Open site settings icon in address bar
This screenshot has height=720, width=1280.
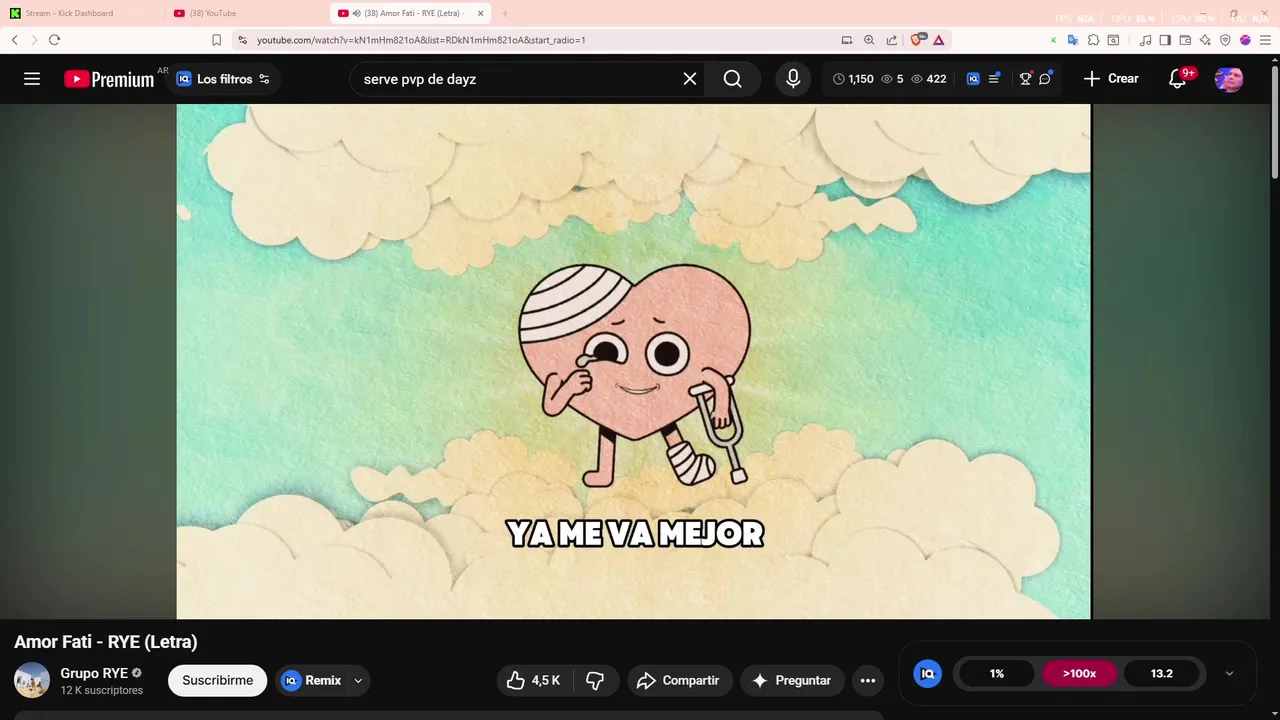click(242, 40)
